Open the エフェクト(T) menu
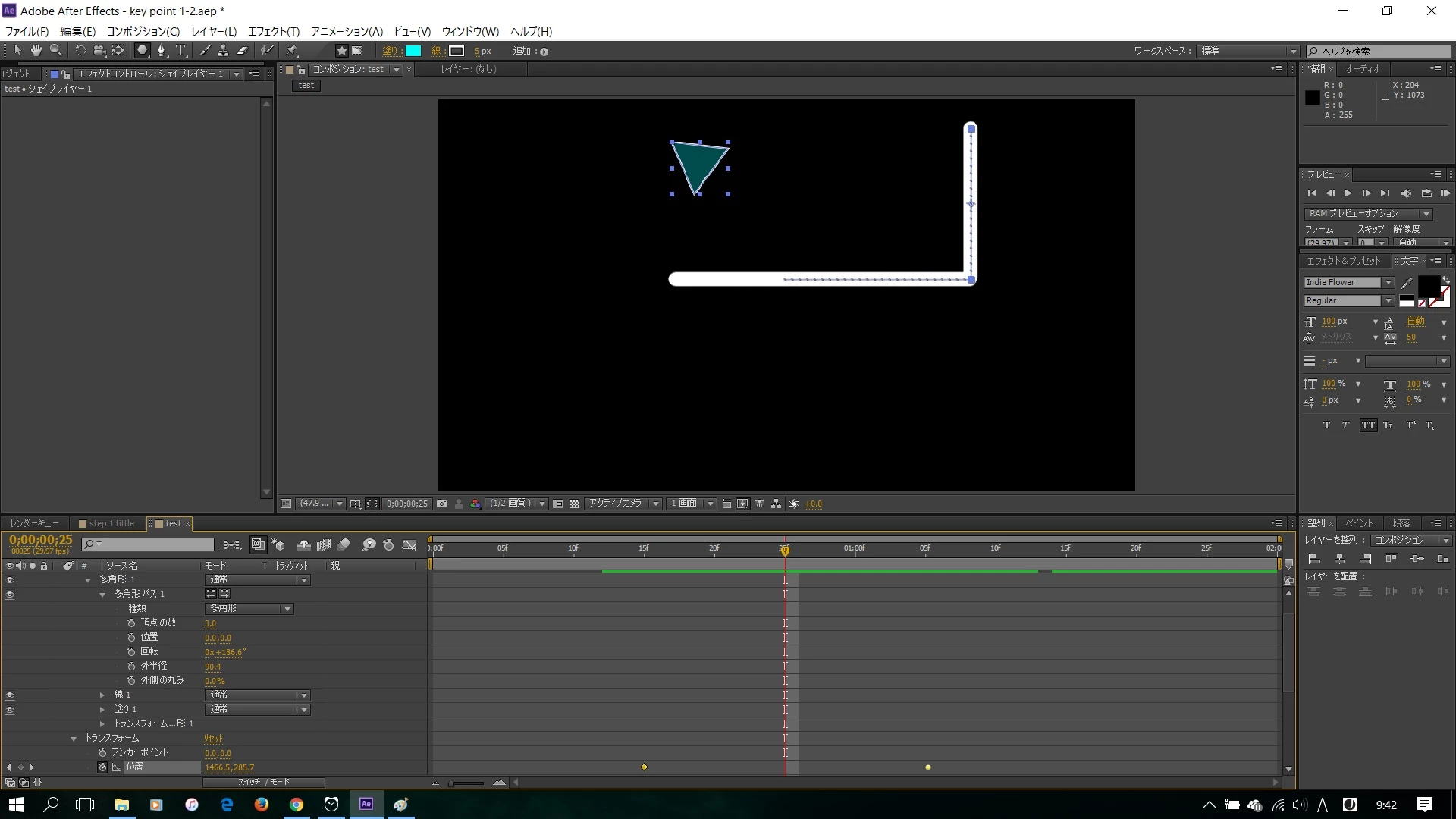1456x819 pixels. pyautogui.click(x=273, y=31)
